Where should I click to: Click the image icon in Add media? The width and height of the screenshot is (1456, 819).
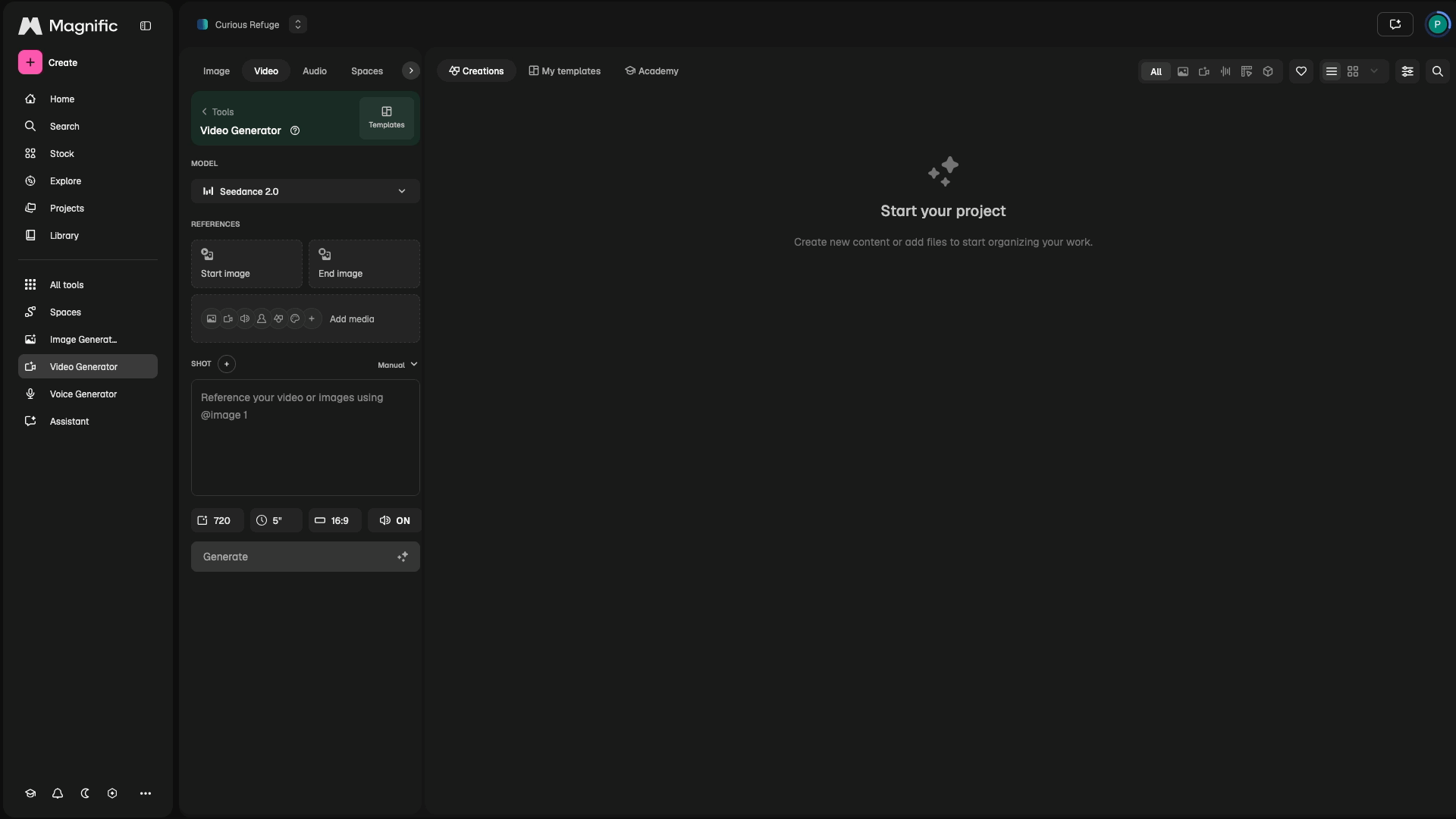coord(212,319)
